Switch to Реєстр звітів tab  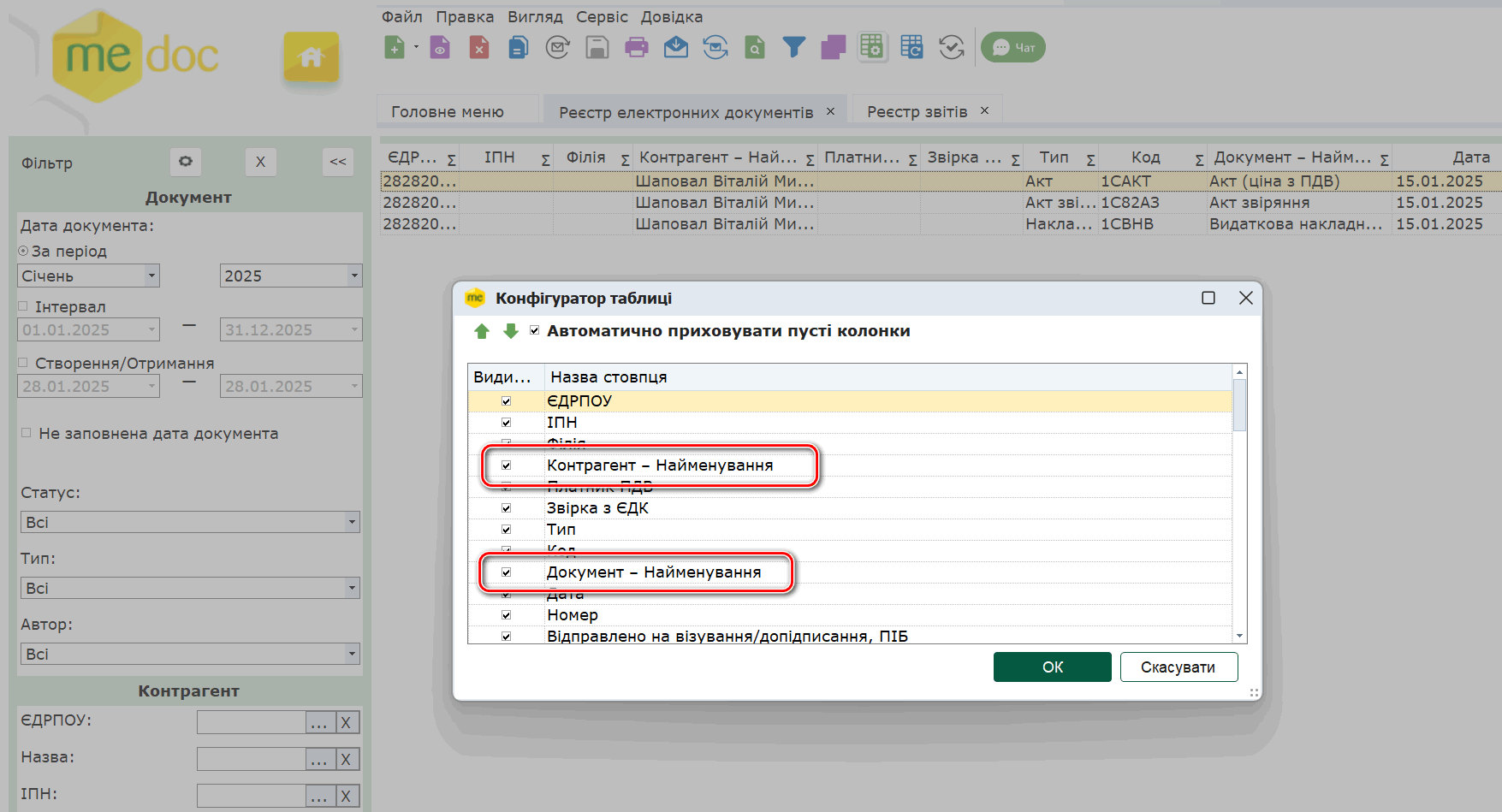[x=917, y=112]
